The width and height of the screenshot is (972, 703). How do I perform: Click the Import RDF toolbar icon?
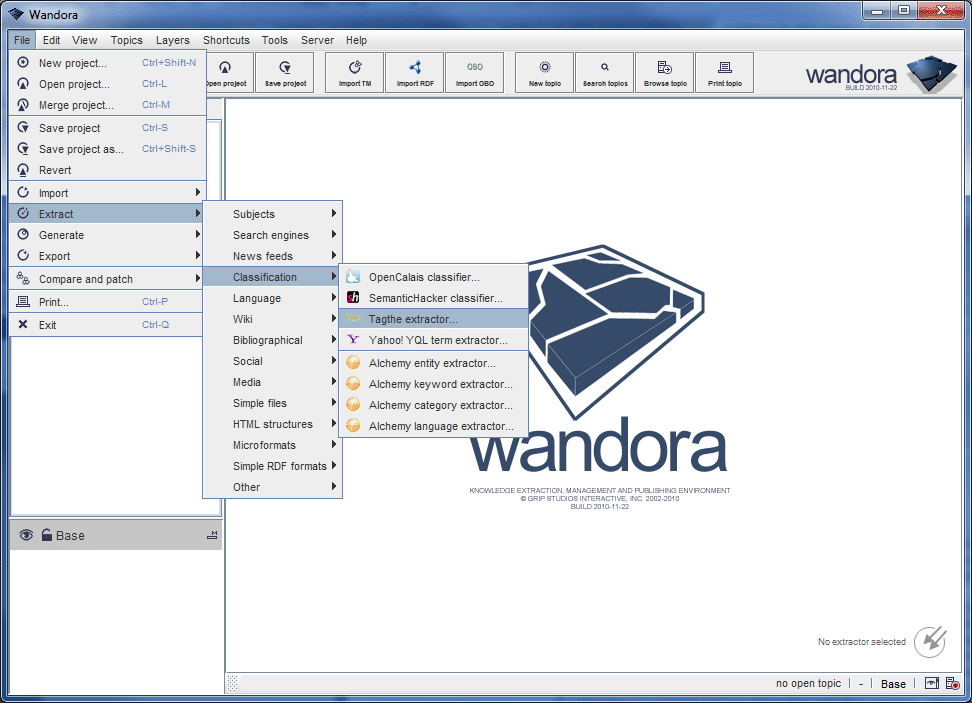415,72
